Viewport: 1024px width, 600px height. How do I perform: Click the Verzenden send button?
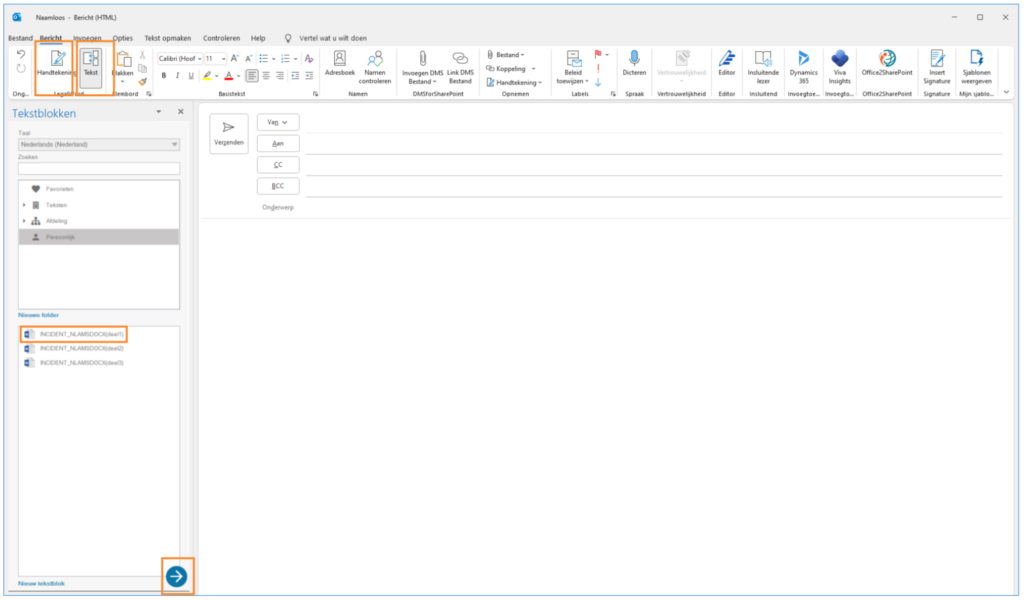point(229,134)
